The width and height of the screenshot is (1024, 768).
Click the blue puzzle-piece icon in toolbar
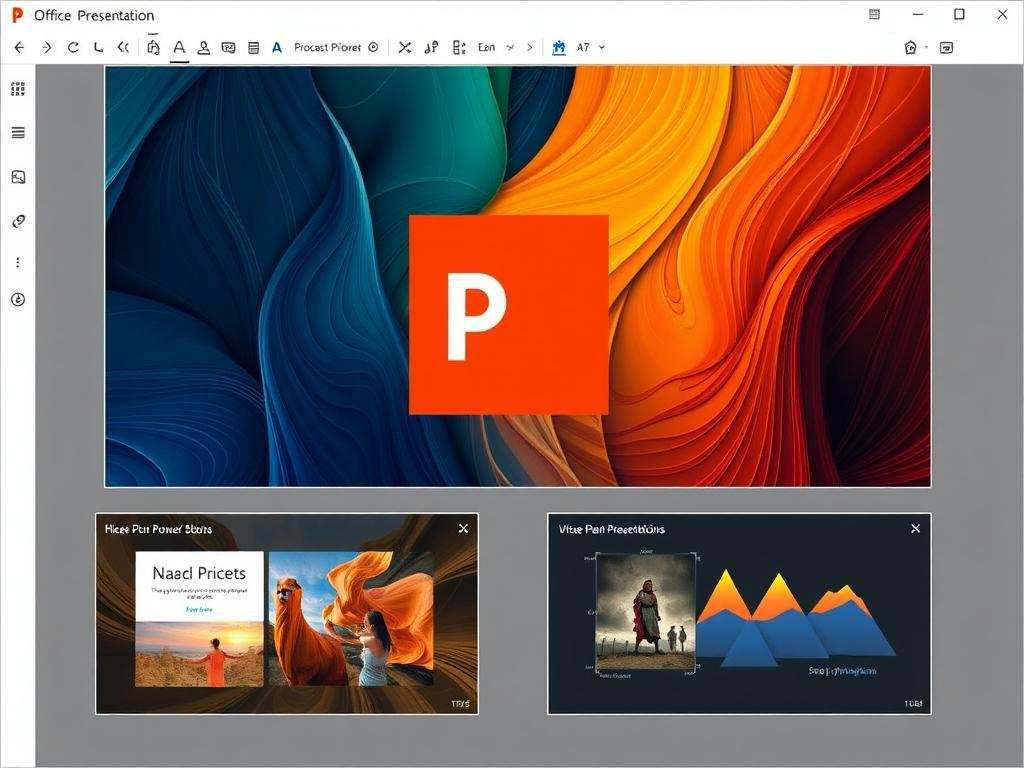click(x=559, y=48)
